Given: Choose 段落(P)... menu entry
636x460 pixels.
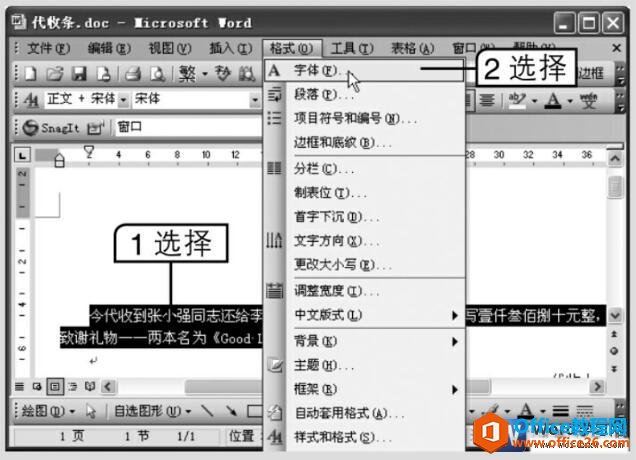Looking at the screenshot, I should [364, 95].
